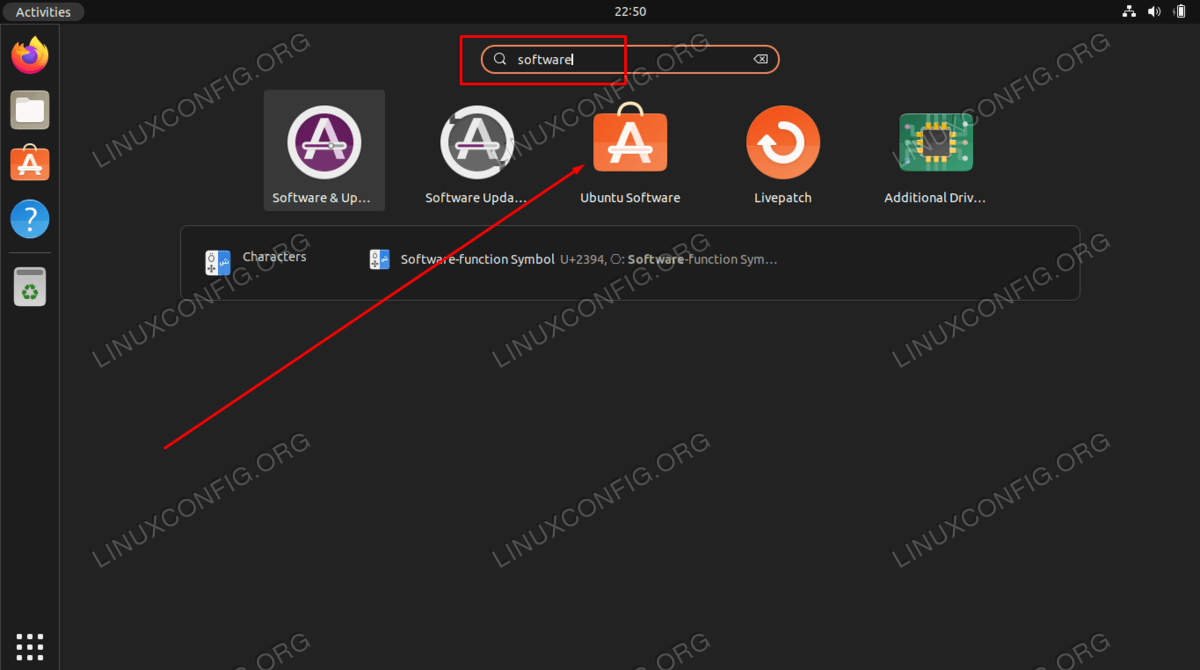This screenshot has height=670, width=1200.
Task: Open the clock showing 22:50
Action: (630, 12)
